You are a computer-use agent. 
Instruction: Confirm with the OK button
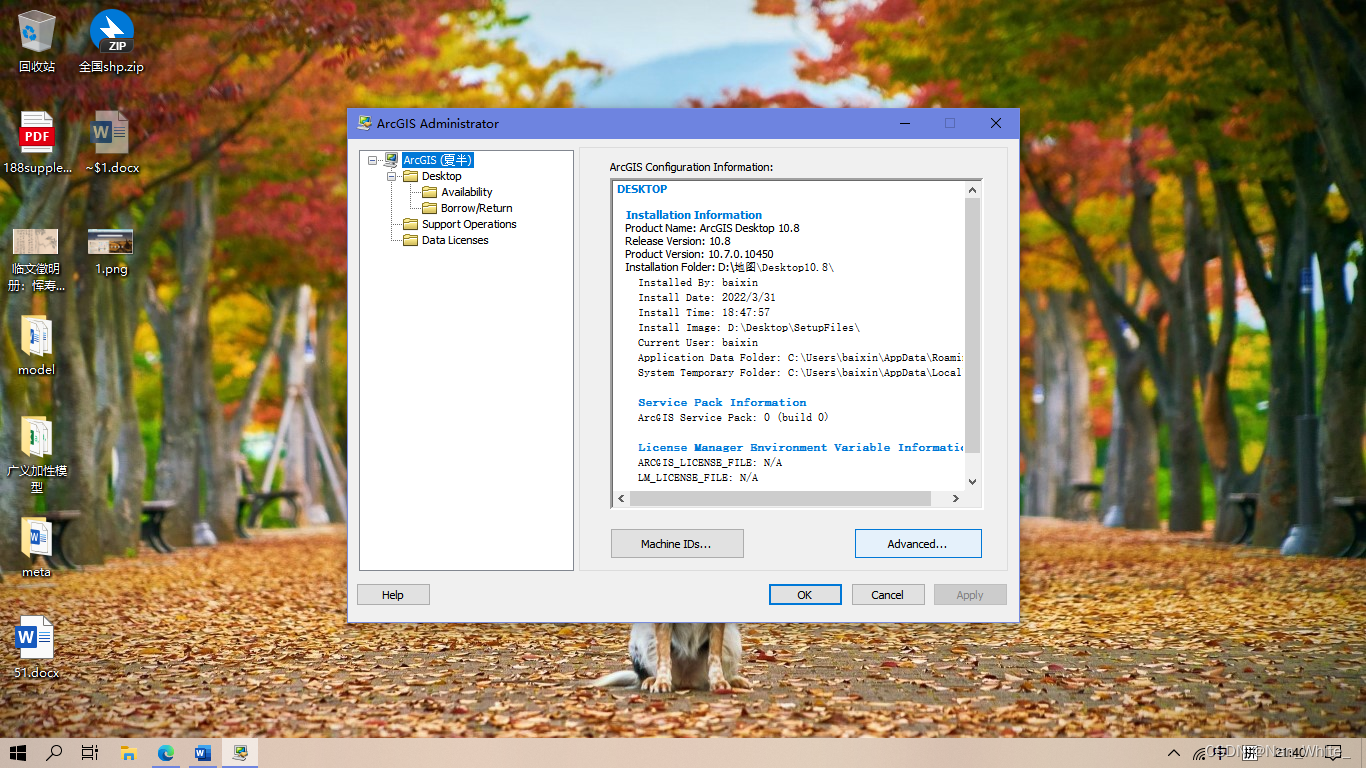pyautogui.click(x=805, y=595)
